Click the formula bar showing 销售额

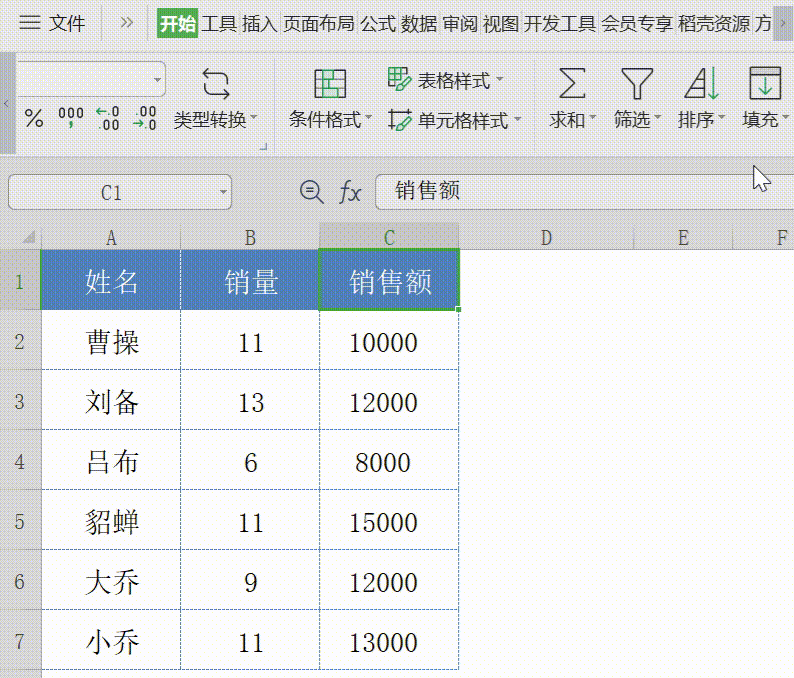pos(584,192)
